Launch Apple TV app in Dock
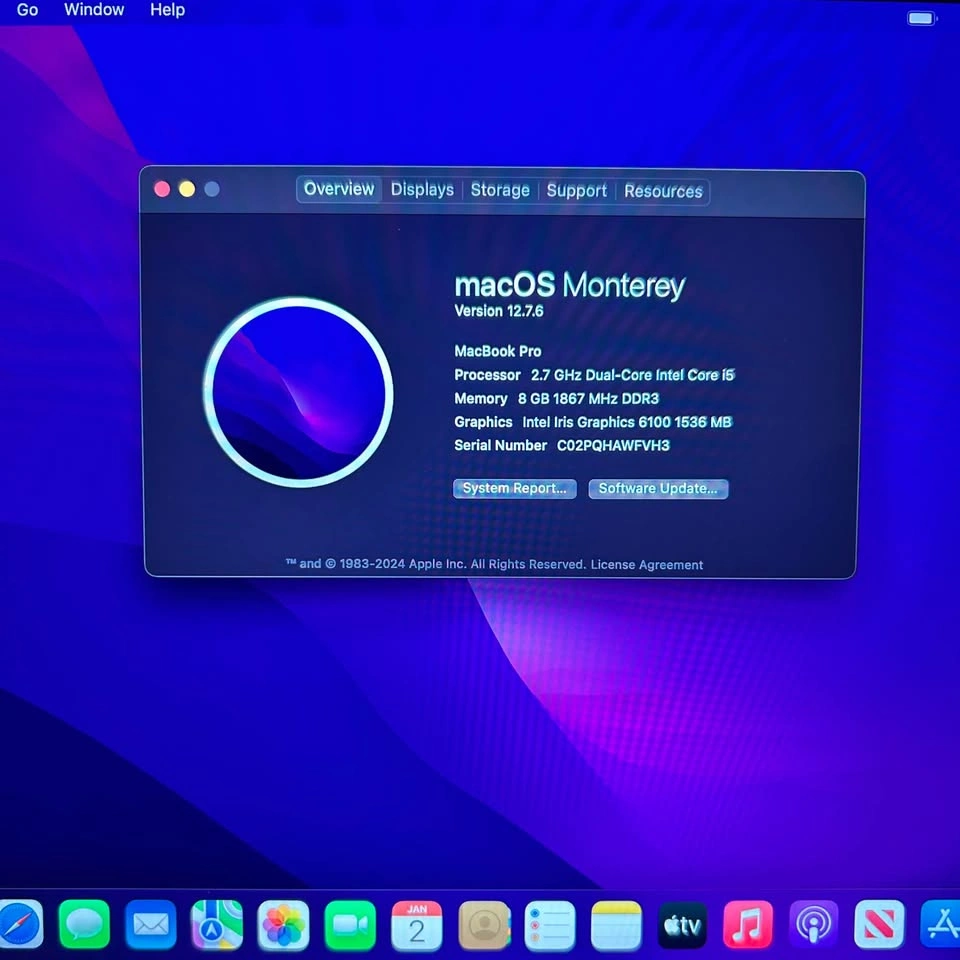The width and height of the screenshot is (960, 960). (x=682, y=924)
